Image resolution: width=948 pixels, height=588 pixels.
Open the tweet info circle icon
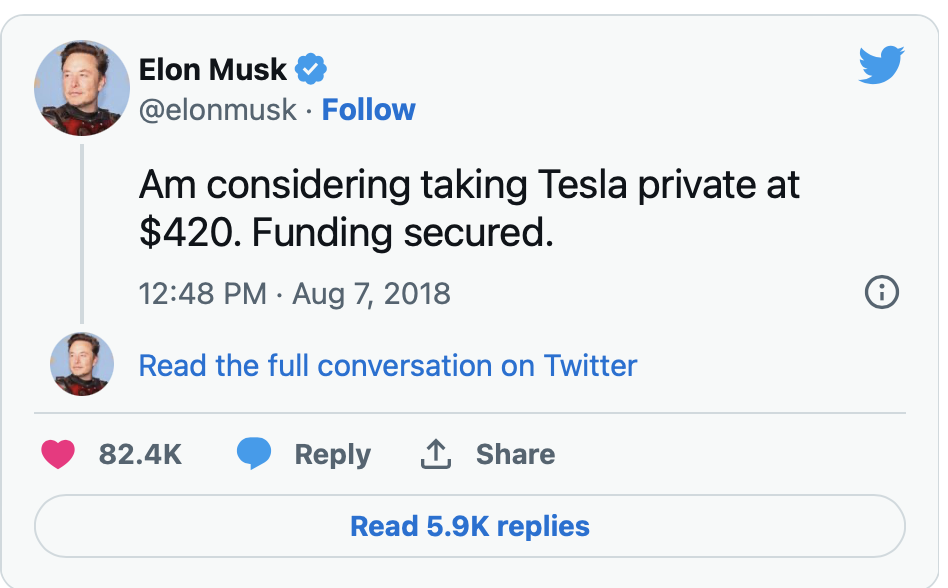[x=881, y=293]
